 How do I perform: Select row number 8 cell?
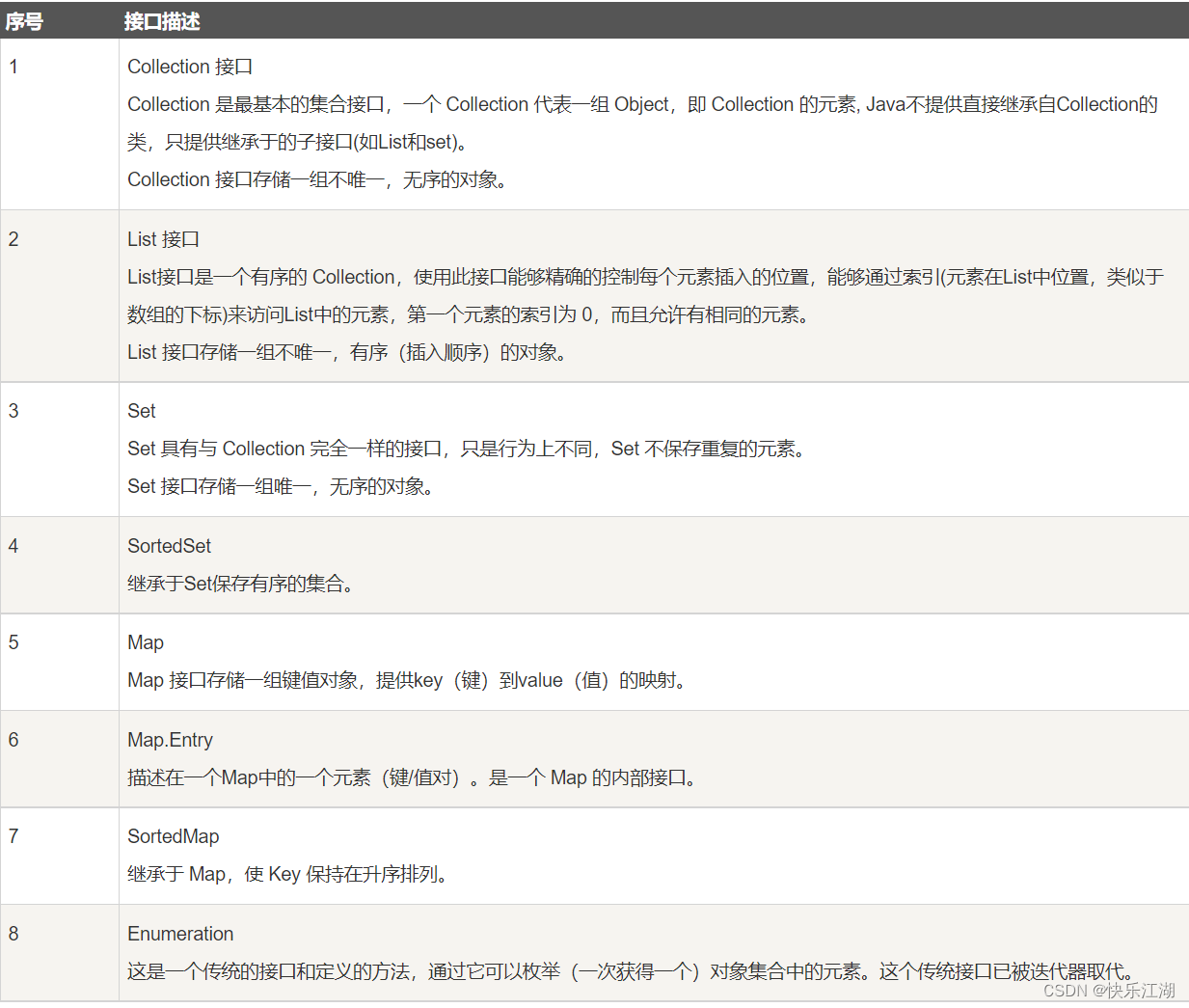(59, 953)
